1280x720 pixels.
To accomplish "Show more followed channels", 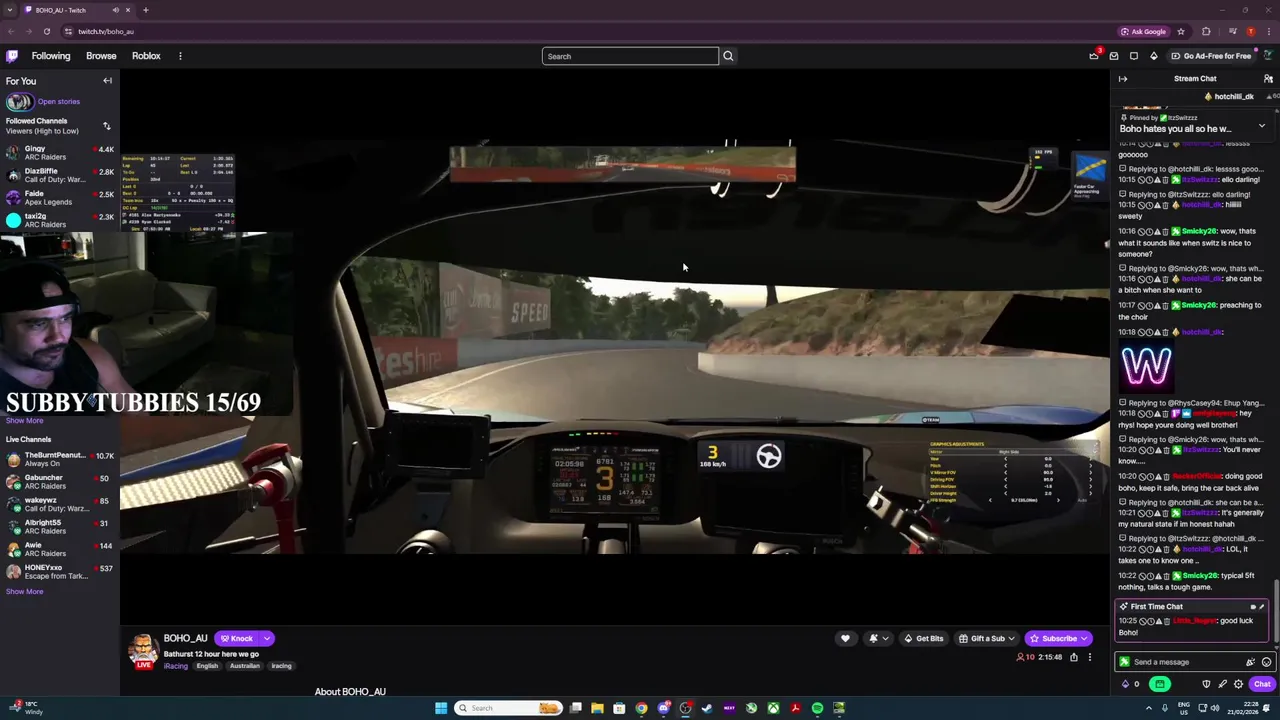I will point(25,421).
